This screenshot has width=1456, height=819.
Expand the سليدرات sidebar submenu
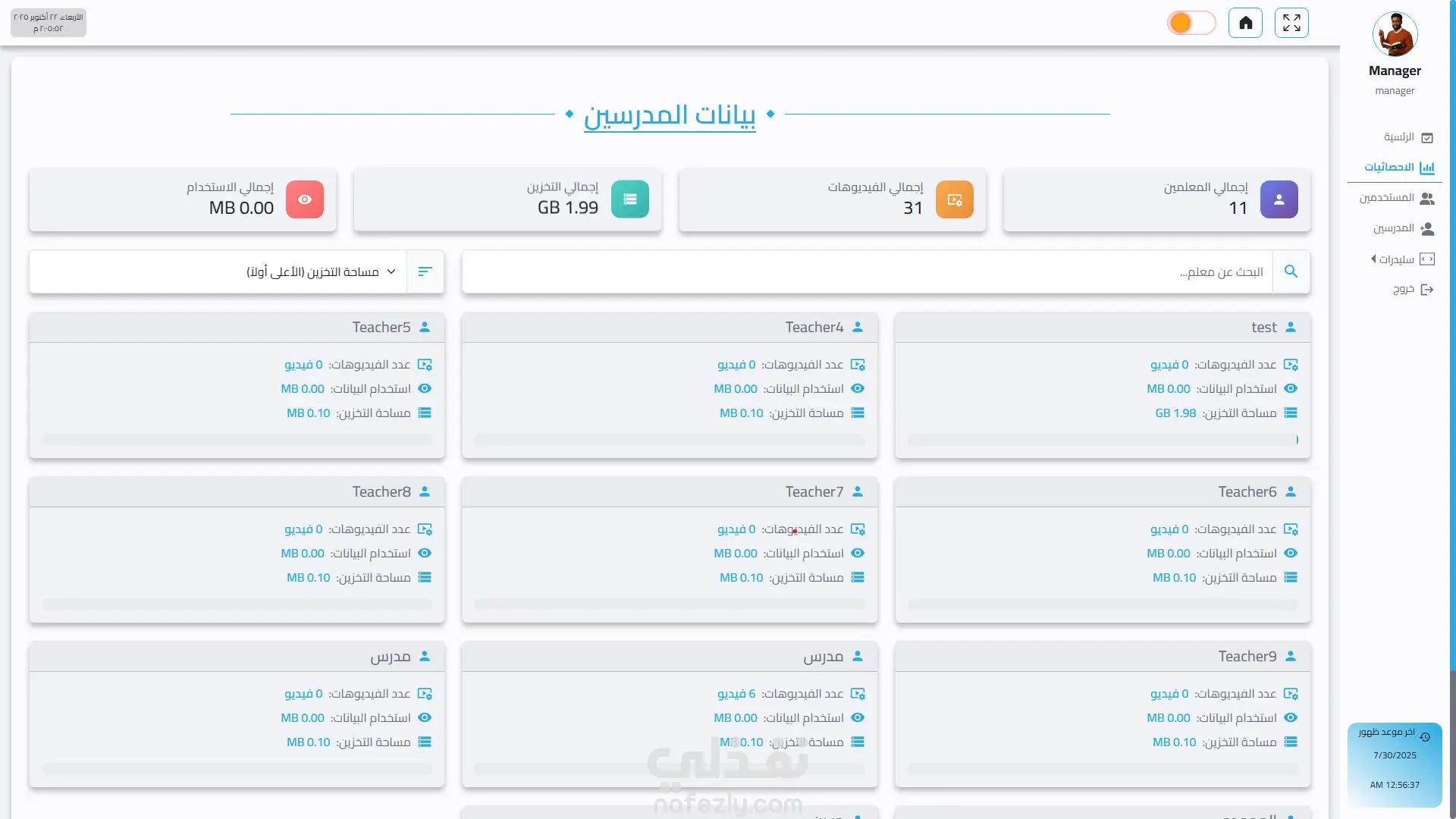click(x=1396, y=259)
